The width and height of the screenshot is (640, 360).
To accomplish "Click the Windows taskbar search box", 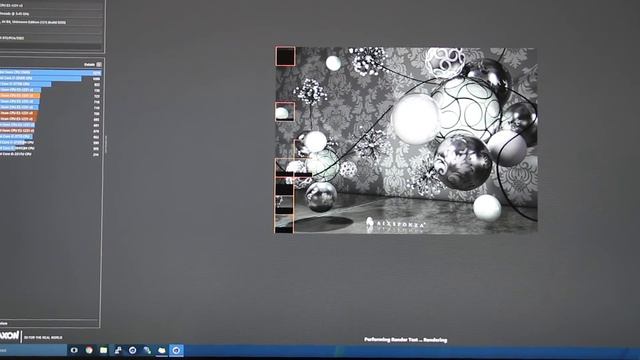I will (33, 350).
